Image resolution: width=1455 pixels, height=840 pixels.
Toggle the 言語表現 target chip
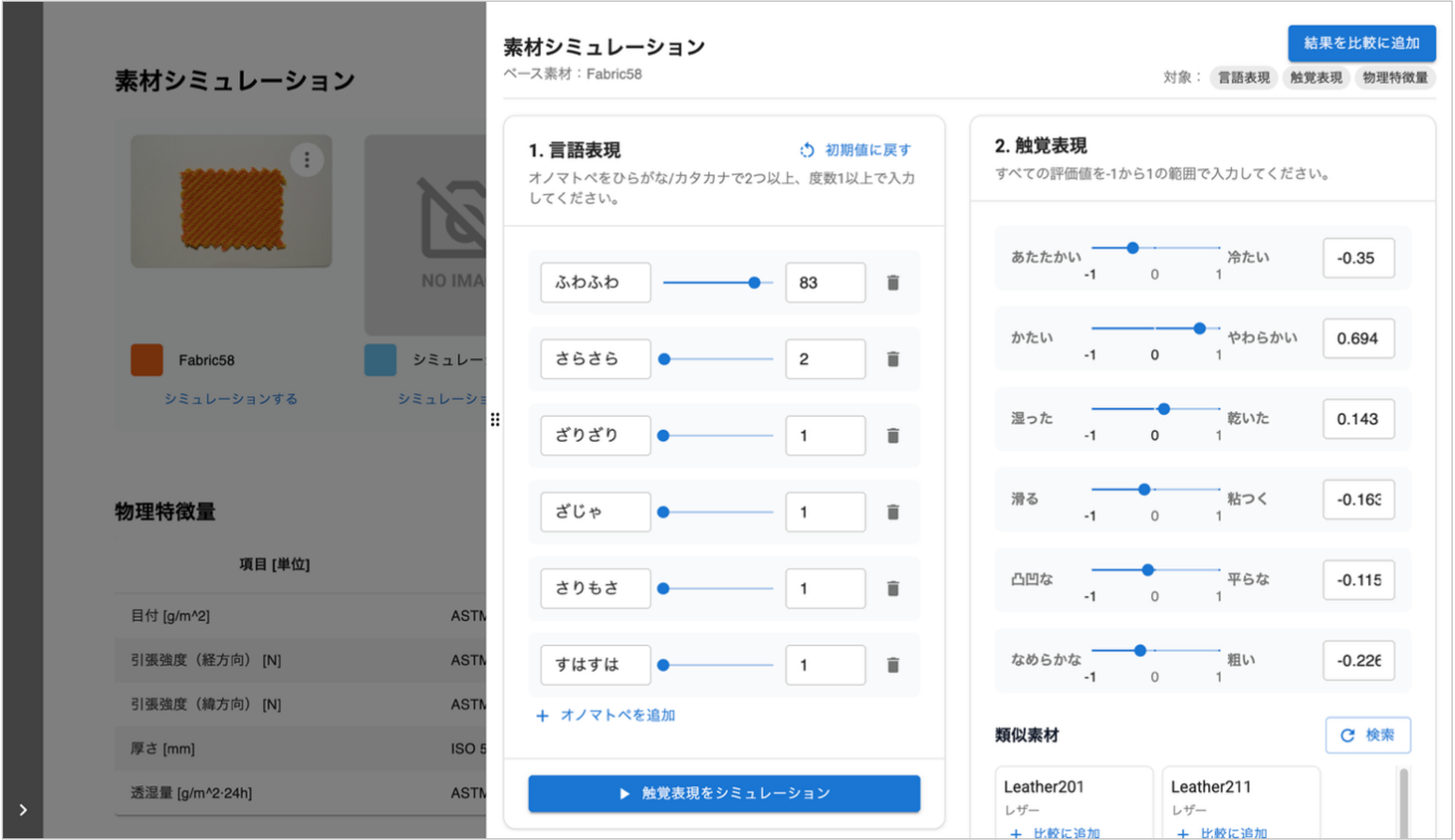1244,78
